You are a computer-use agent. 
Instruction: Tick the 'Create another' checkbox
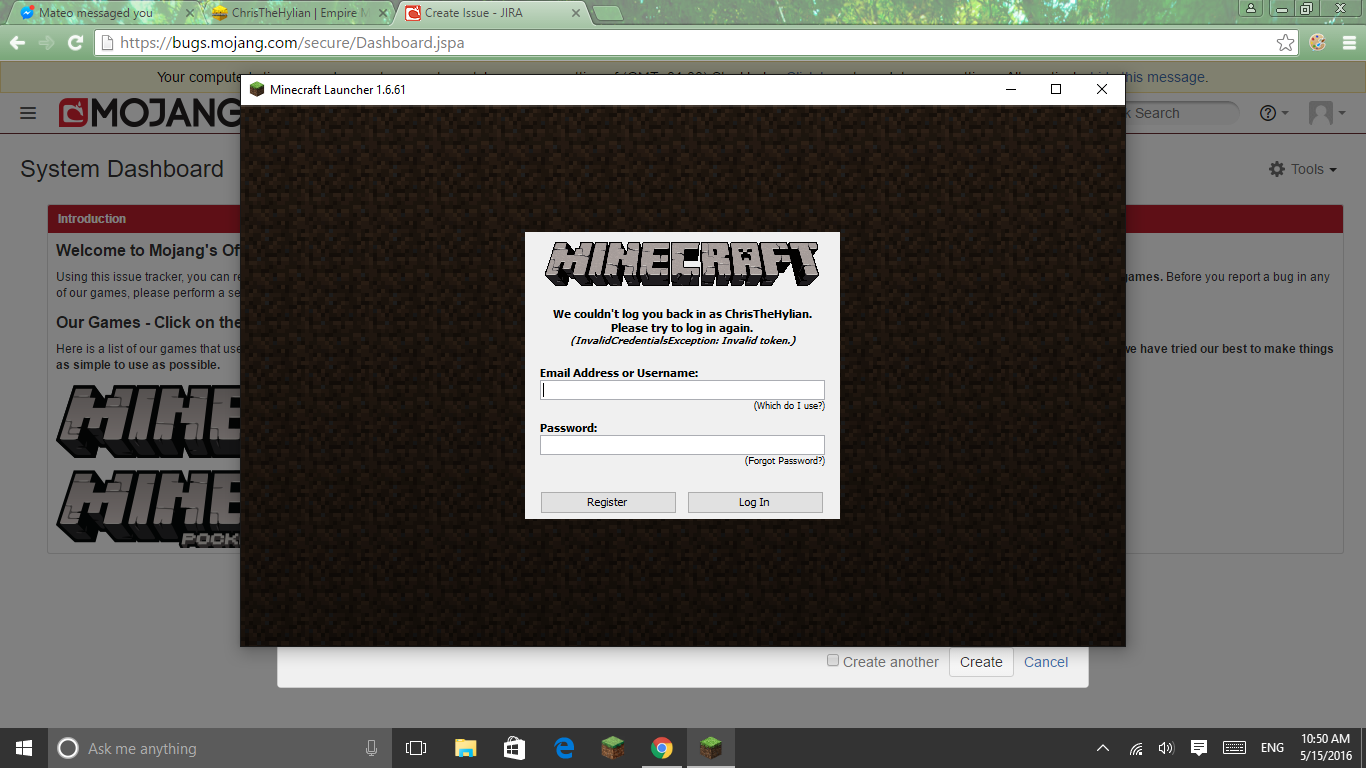(x=833, y=661)
